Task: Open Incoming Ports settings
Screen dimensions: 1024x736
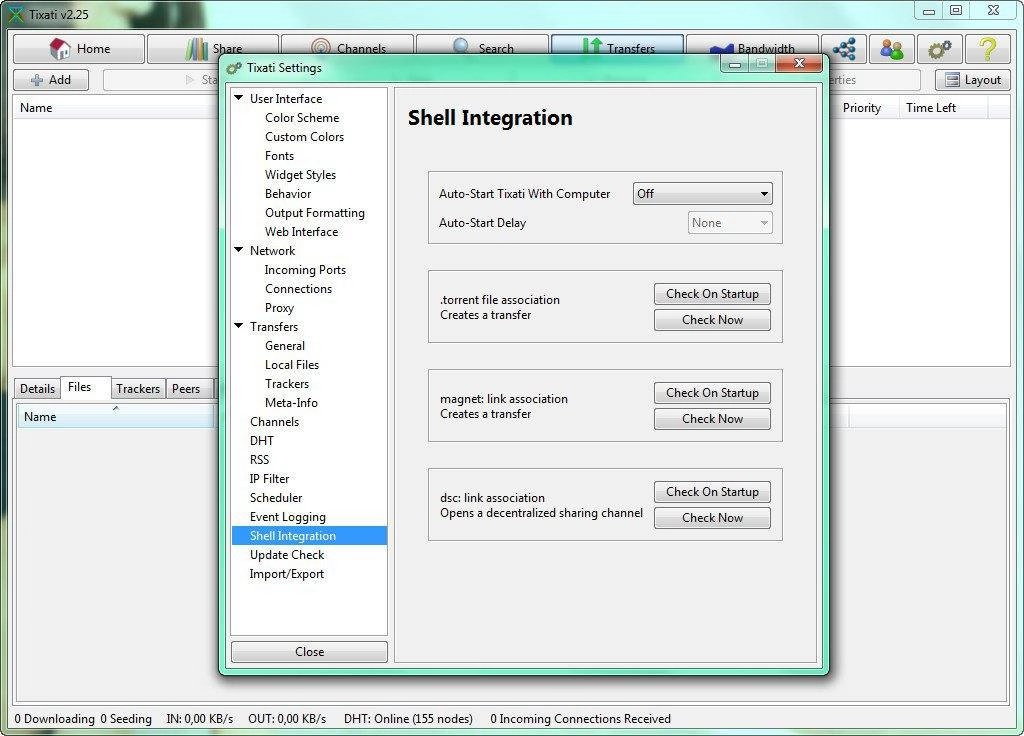Action: (x=305, y=270)
